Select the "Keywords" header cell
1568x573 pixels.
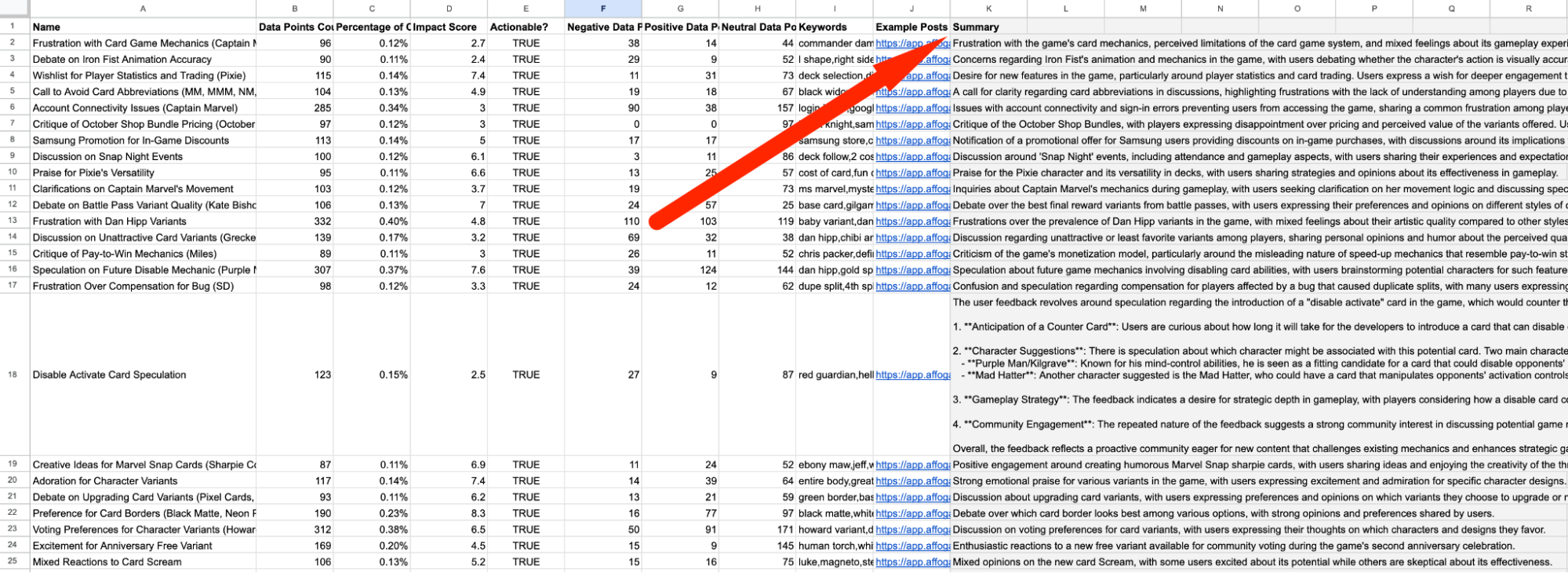click(x=834, y=27)
